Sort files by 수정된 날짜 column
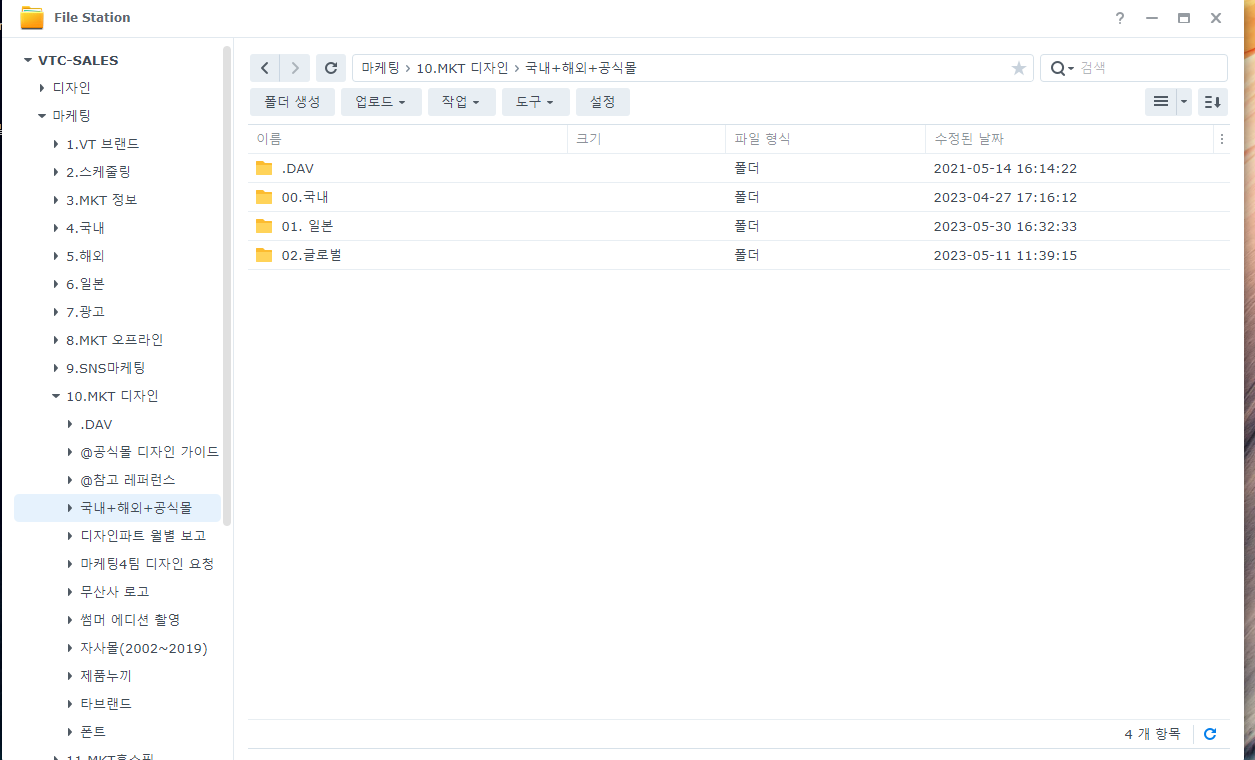Viewport: 1255px width, 760px height. point(972,138)
